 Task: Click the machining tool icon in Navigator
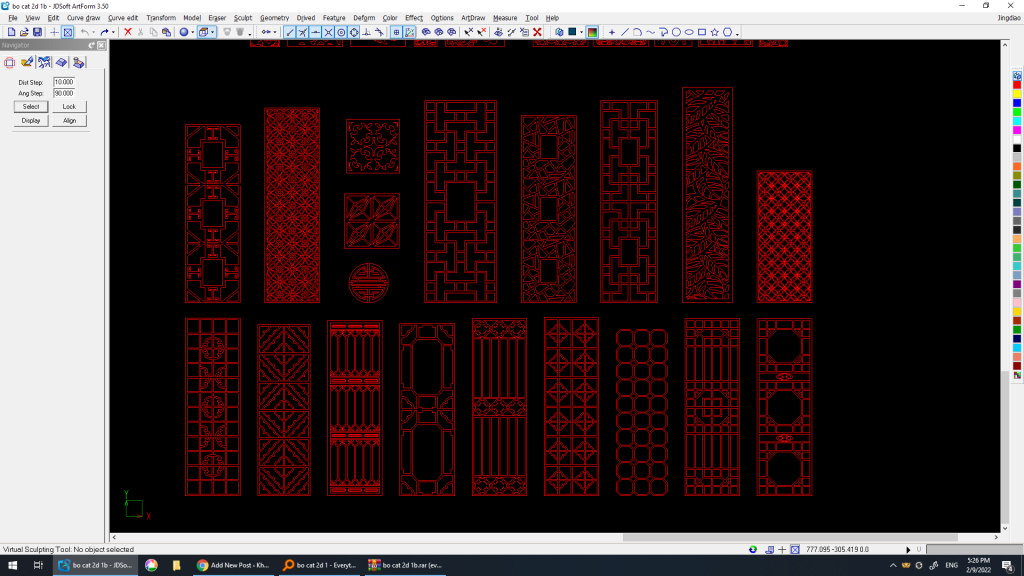(x=78, y=62)
